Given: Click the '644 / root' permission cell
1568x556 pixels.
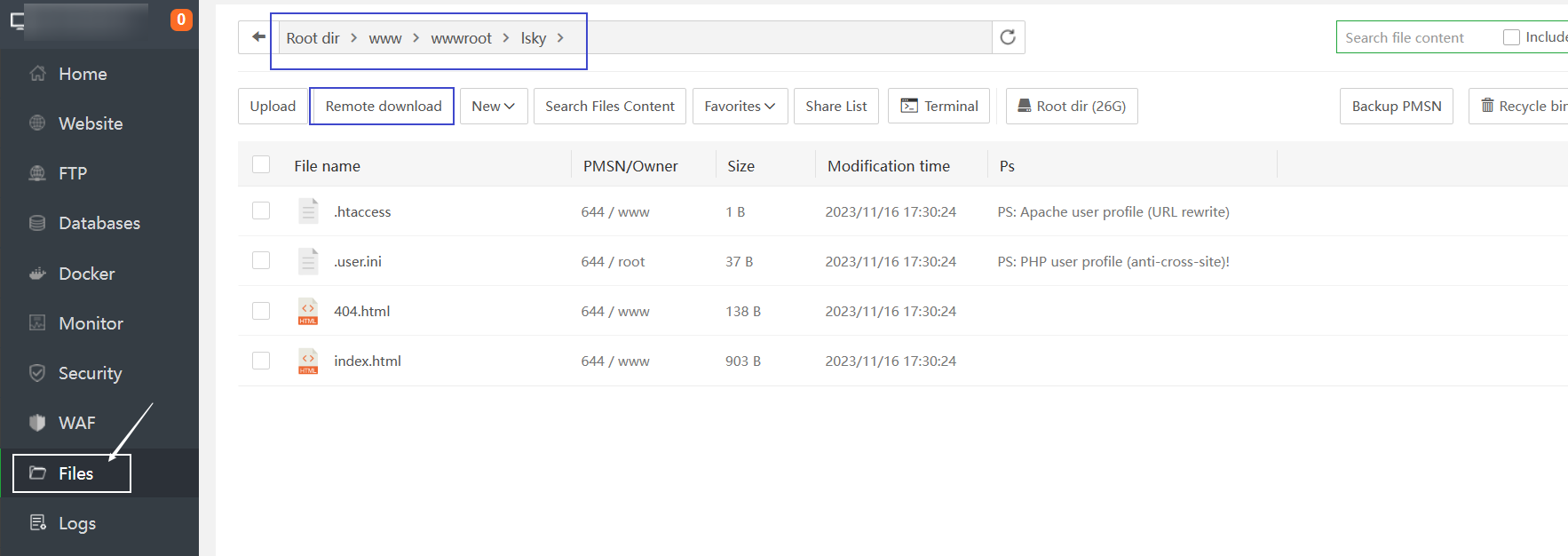Looking at the screenshot, I should [x=613, y=261].
